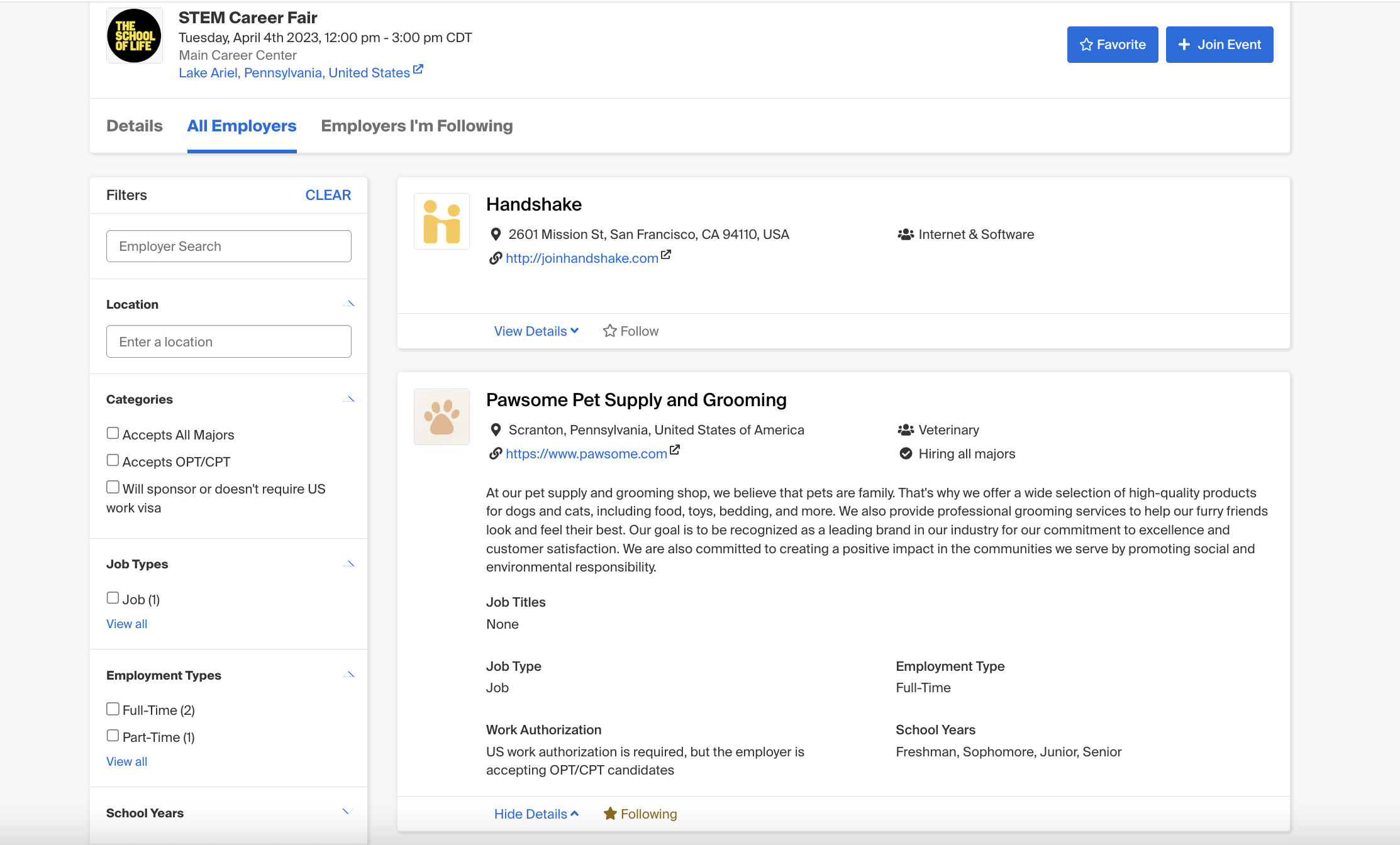The height and width of the screenshot is (845, 1400).
Task: Collapse the Employment Types section
Action: tap(349, 675)
